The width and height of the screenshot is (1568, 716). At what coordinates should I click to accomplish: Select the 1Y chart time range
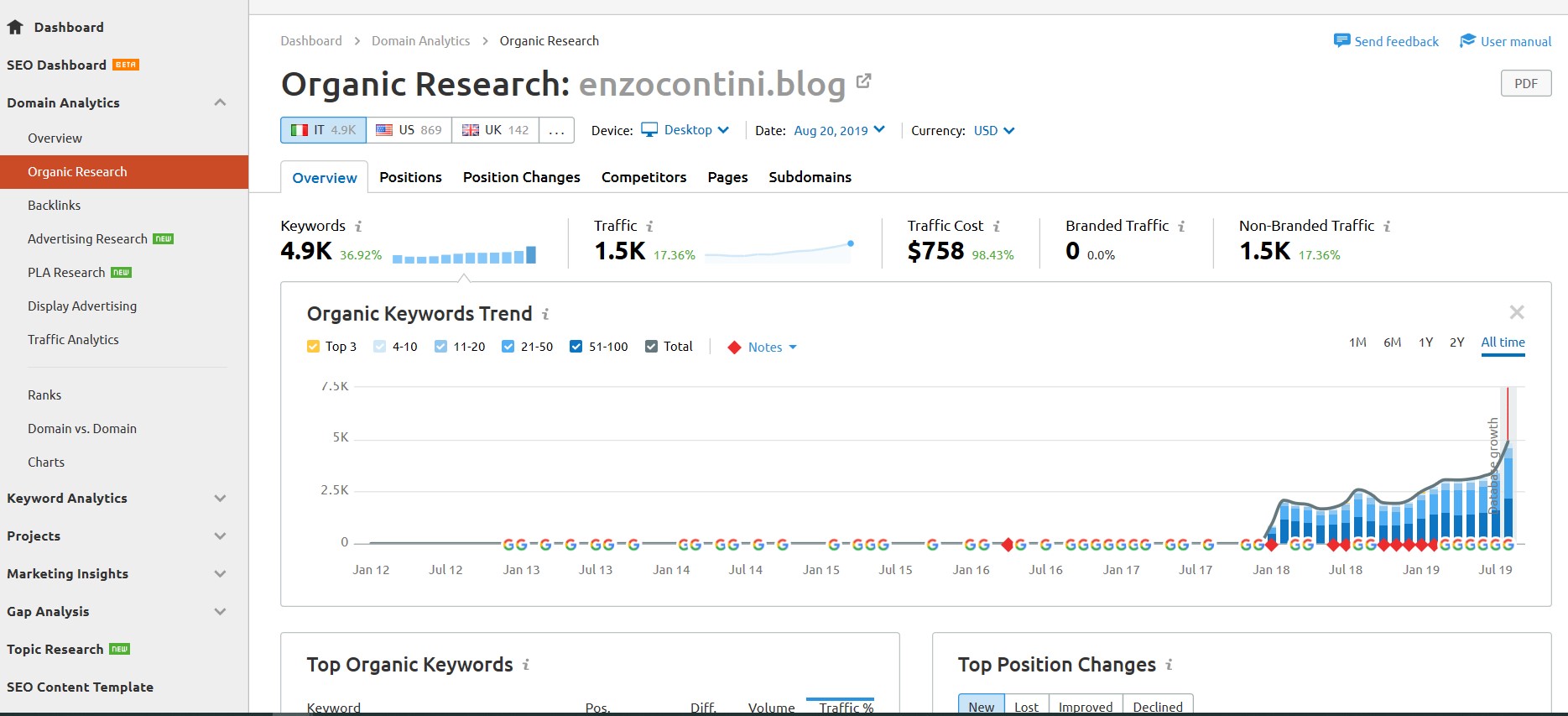1425,342
